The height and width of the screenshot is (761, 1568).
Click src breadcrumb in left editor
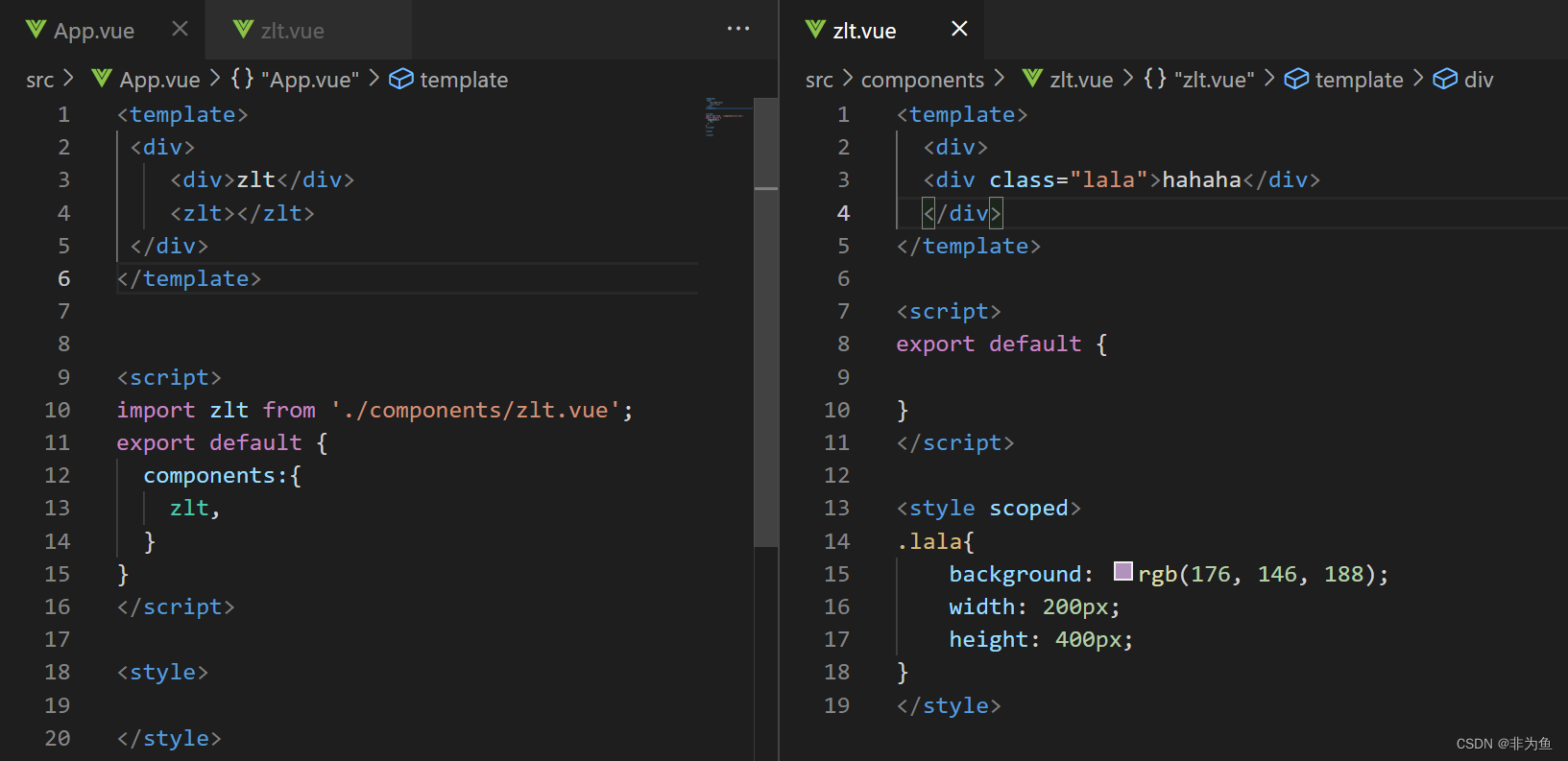(x=40, y=80)
